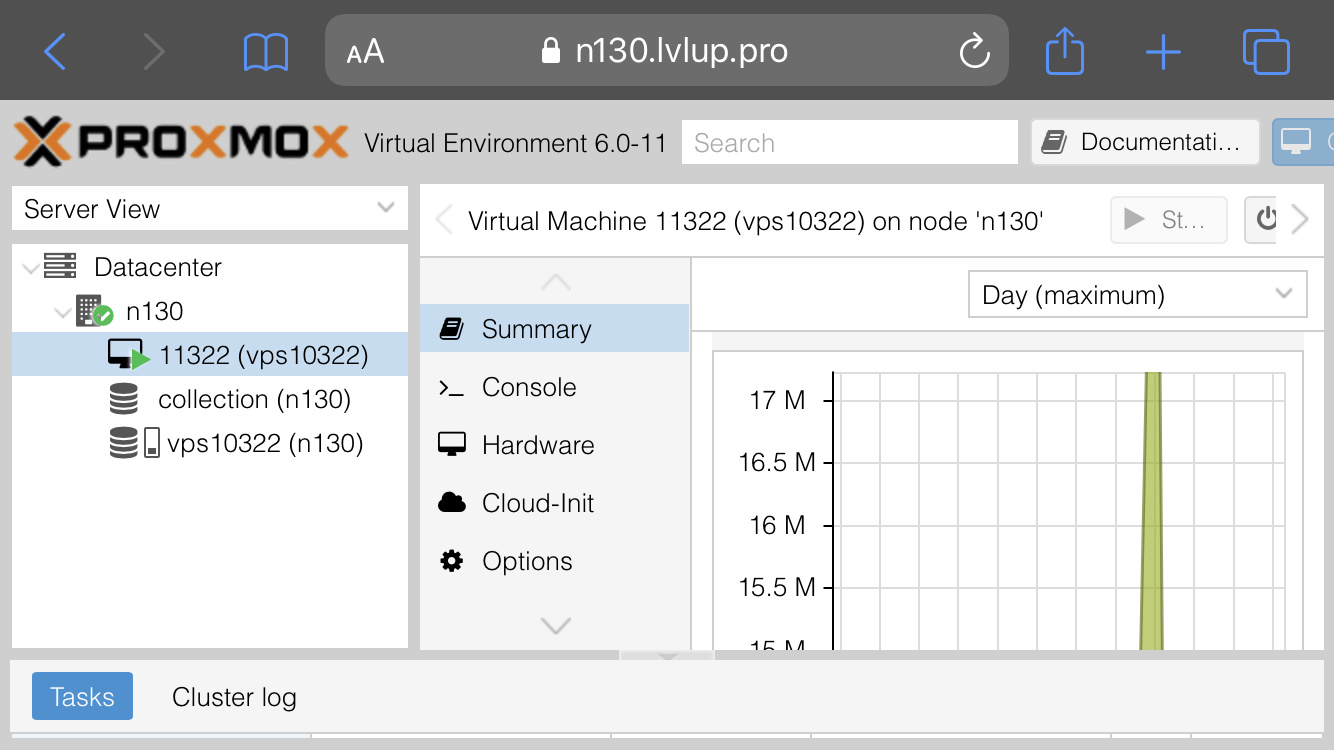The height and width of the screenshot is (750, 1334).
Task: Click the VM shutdown power icon button
Action: tap(1266, 219)
